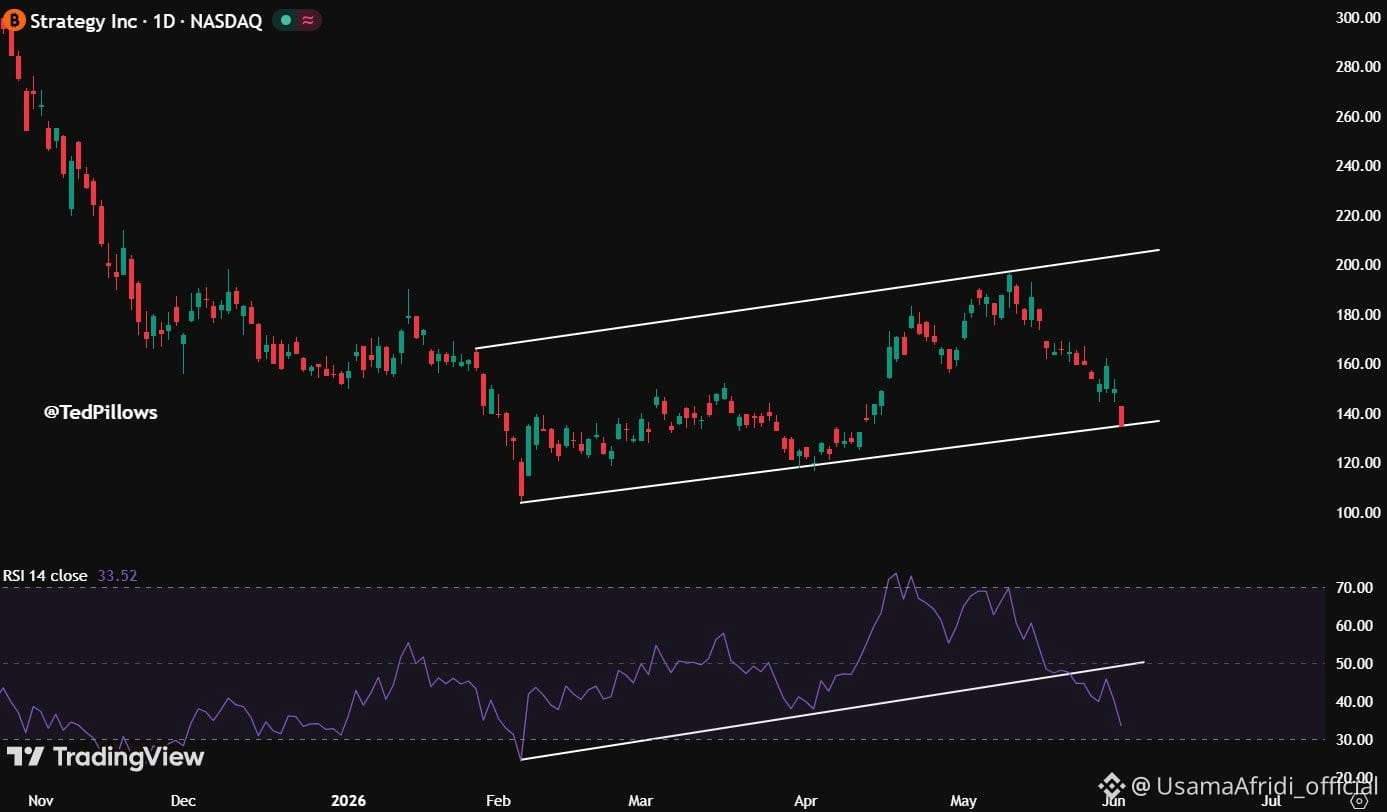Click the orange Bitcoin symbol logo
This screenshot has height=812, width=1387.
[x=15, y=20]
